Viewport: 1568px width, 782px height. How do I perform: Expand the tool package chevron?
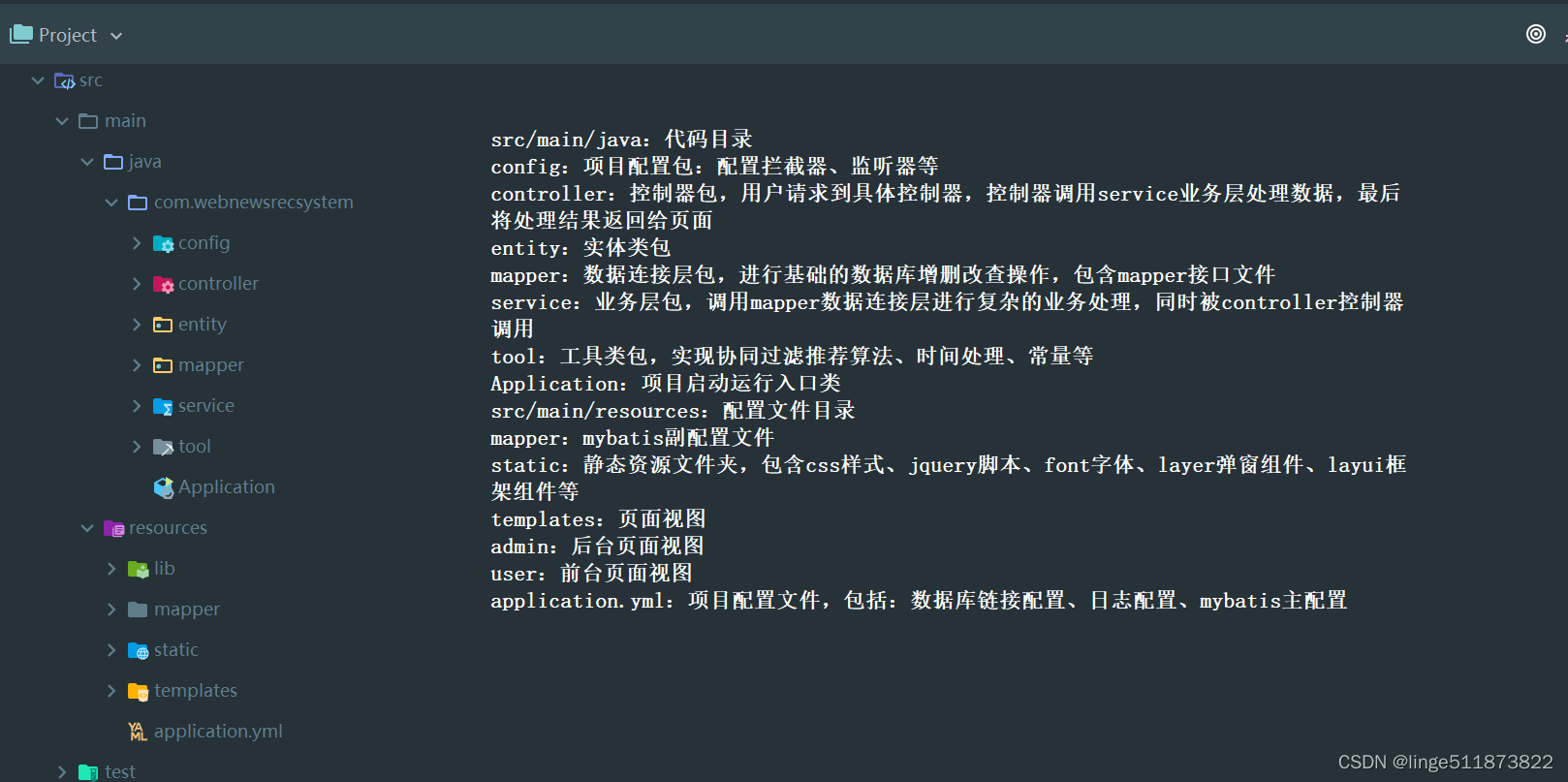[137, 447]
